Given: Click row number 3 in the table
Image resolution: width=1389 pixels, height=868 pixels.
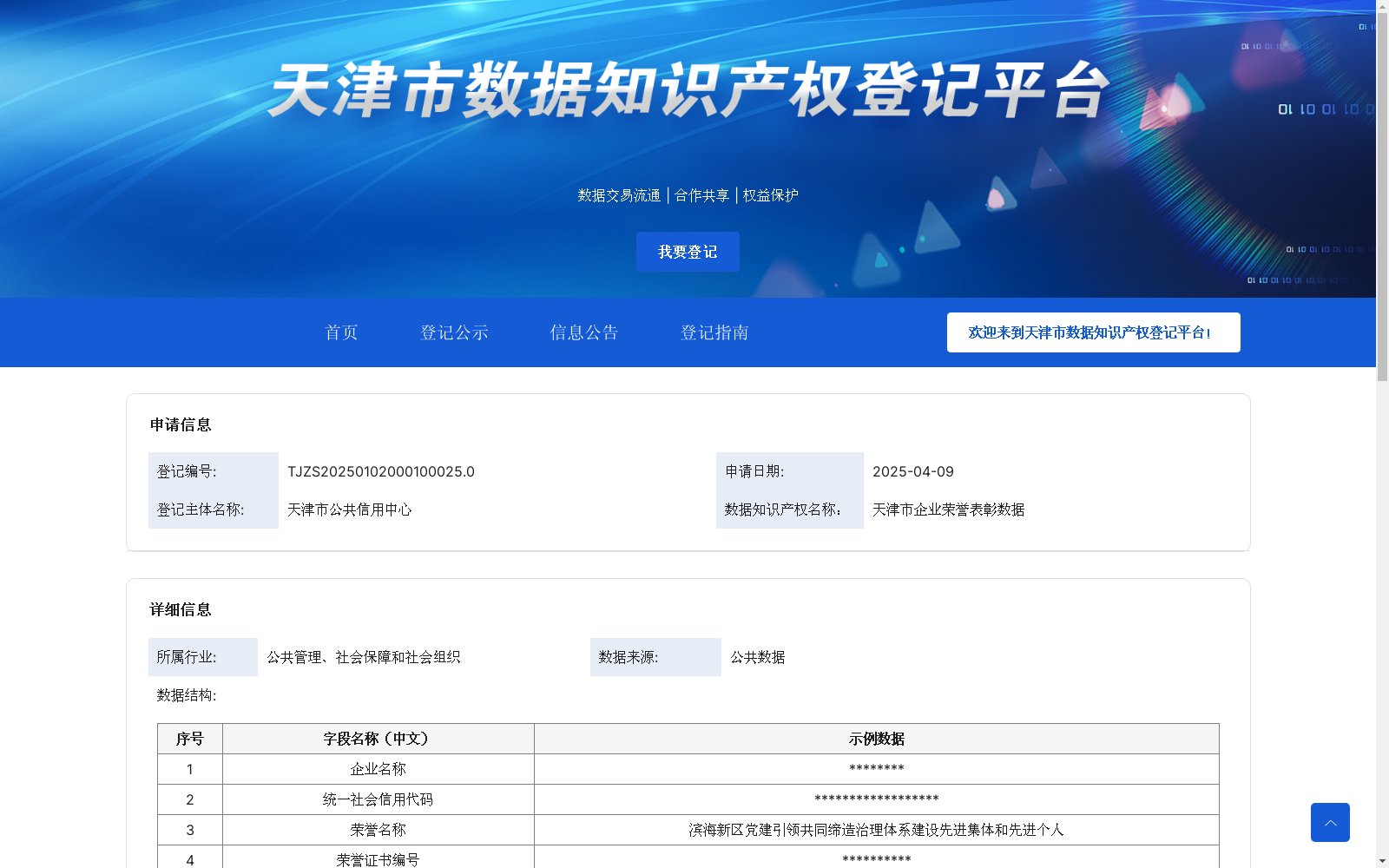Looking at the screenshot, I should (190, 830).
